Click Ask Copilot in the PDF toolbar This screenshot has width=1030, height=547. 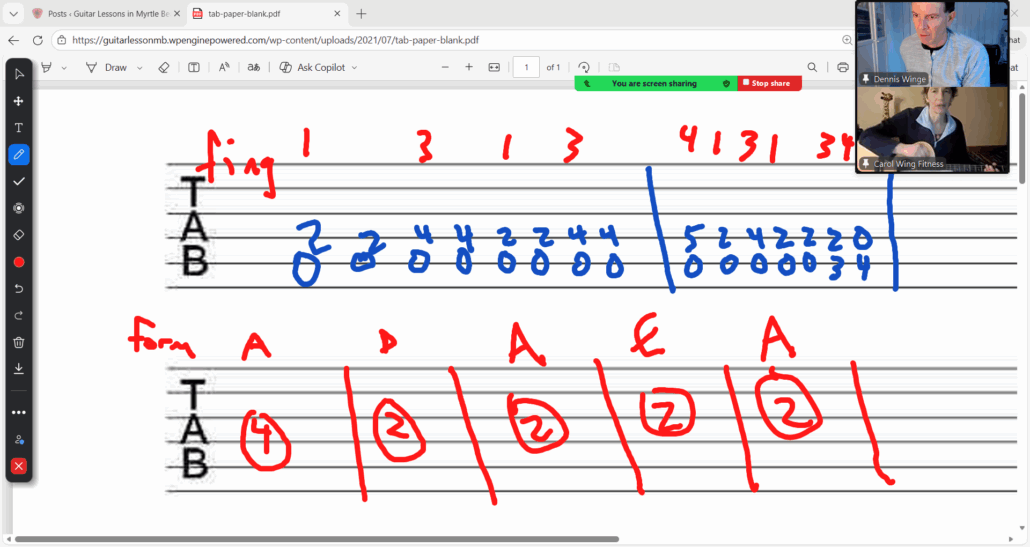[311, 67]
